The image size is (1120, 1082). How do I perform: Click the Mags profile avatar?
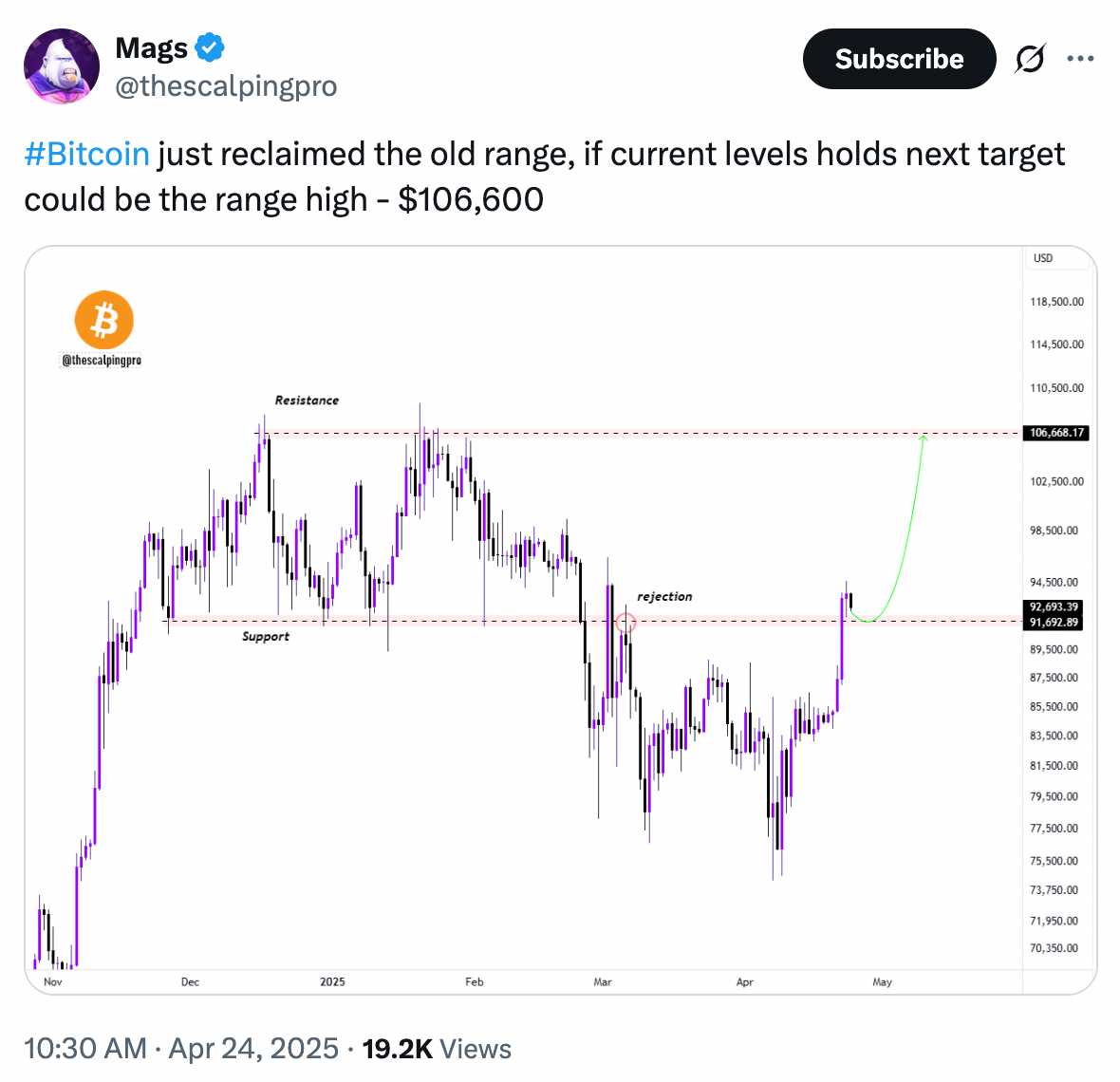pyautogui.click(x=62, y=66)
